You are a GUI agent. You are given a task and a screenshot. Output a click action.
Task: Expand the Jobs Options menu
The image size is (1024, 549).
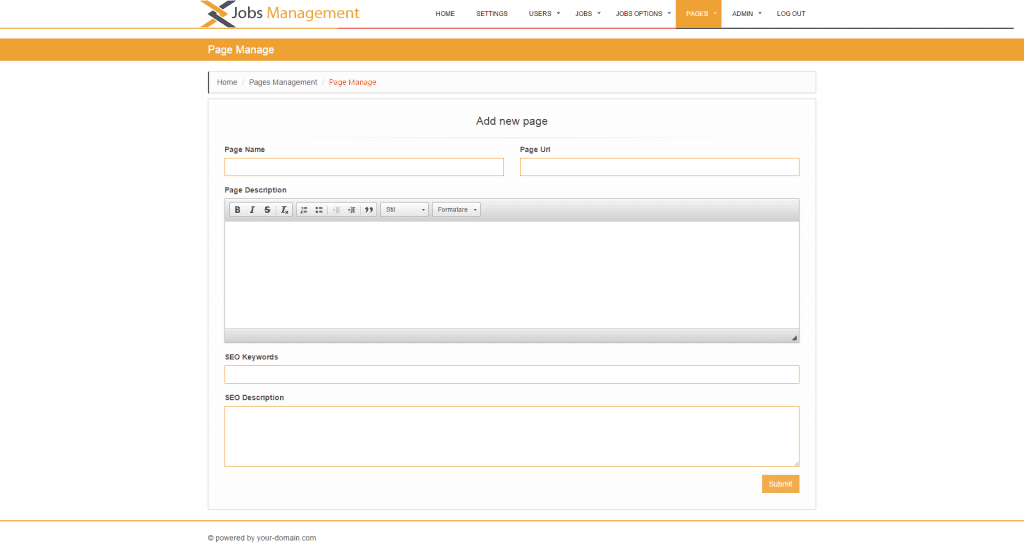(643, 14)
